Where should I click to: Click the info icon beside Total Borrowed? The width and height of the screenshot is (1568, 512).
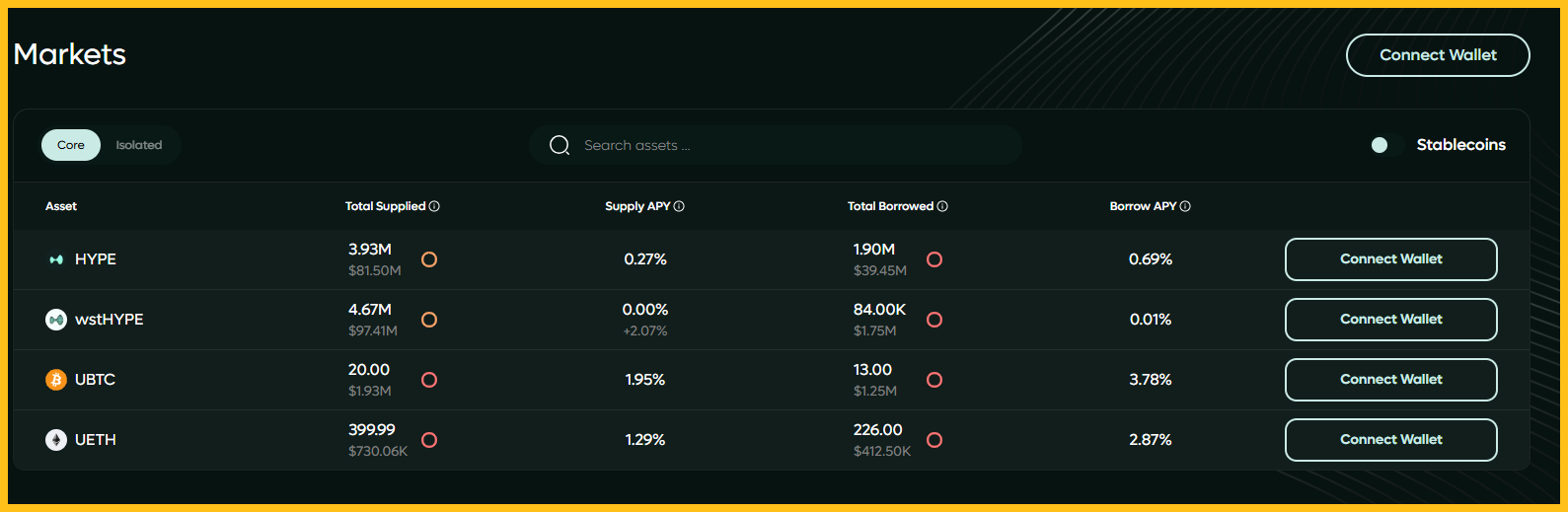coord(942,206)
